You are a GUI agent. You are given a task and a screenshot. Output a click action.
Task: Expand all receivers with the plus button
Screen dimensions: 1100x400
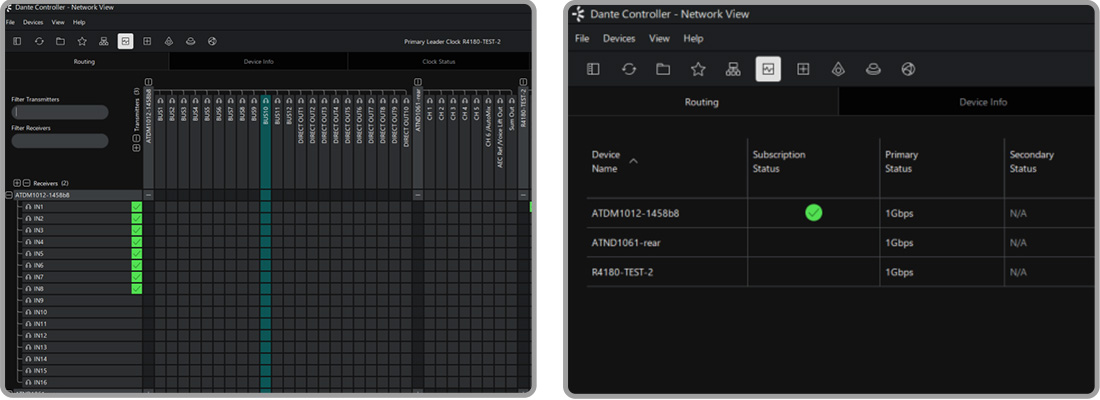(x=17, y=183)
